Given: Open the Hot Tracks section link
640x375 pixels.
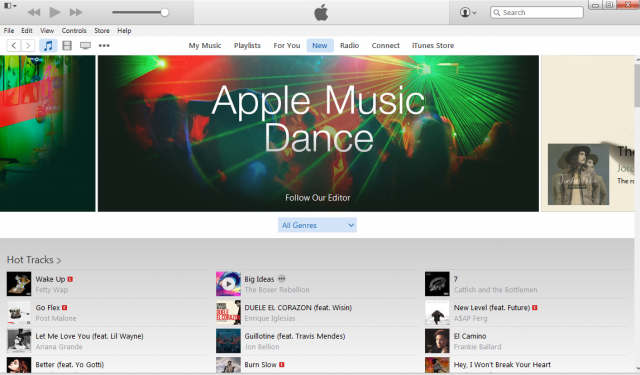Looking at the screenshot, I should tap(34, 260).
